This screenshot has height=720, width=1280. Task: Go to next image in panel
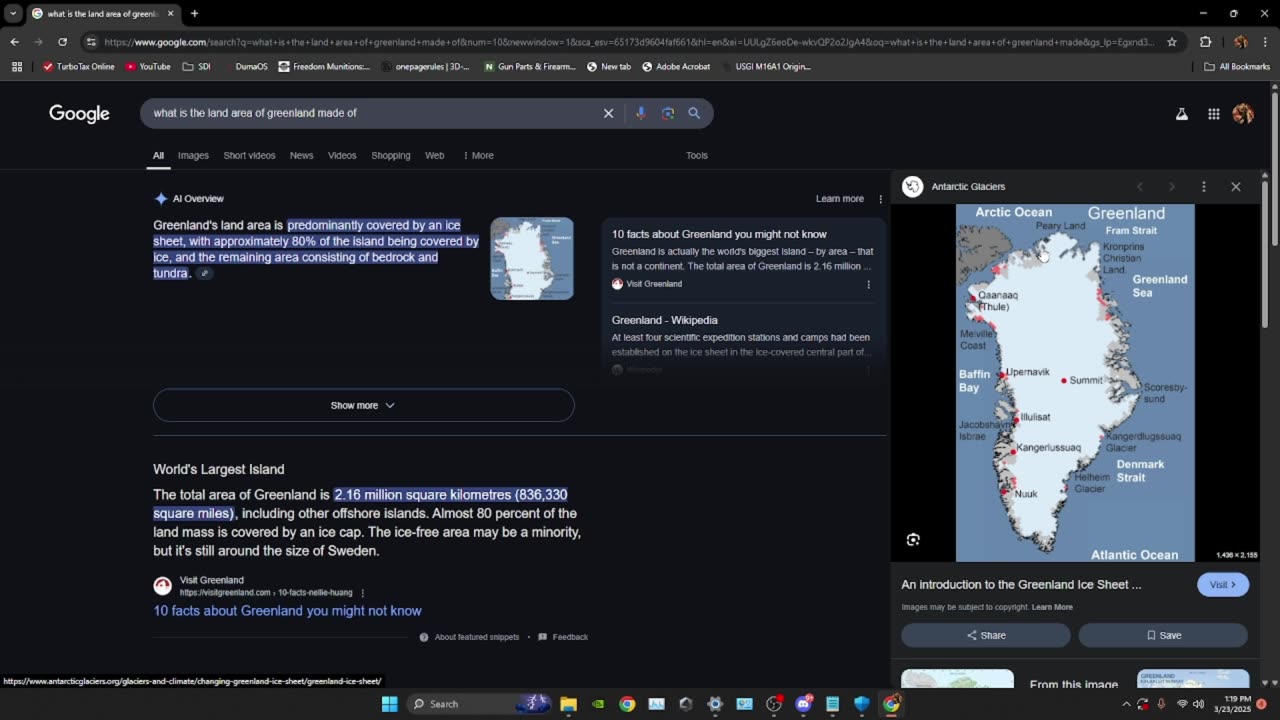pyautogui.click(x=1172, y=187)
